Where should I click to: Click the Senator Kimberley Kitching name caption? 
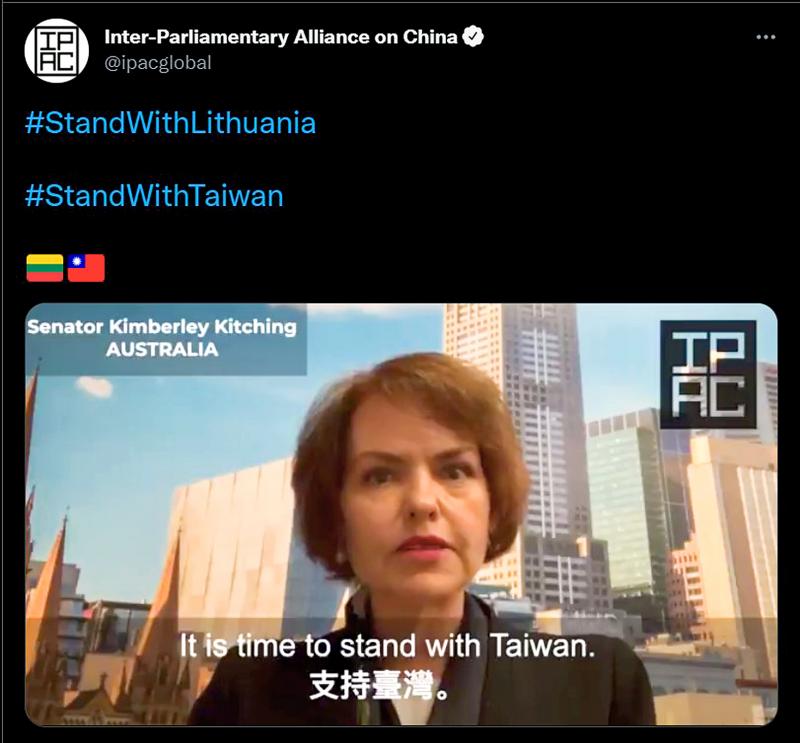[162, 327]
